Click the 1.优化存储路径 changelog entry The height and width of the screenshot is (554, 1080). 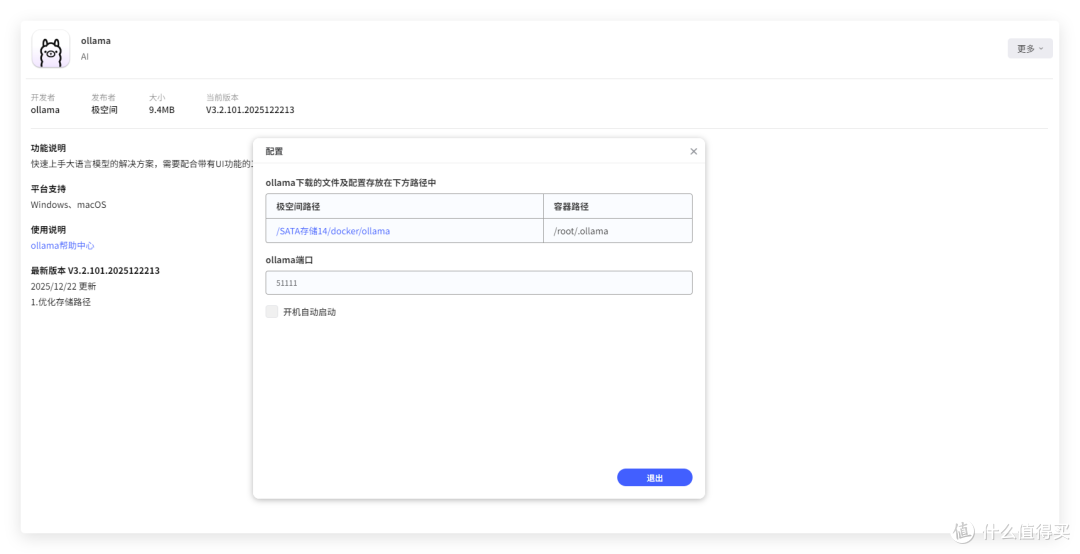(61, 302)
